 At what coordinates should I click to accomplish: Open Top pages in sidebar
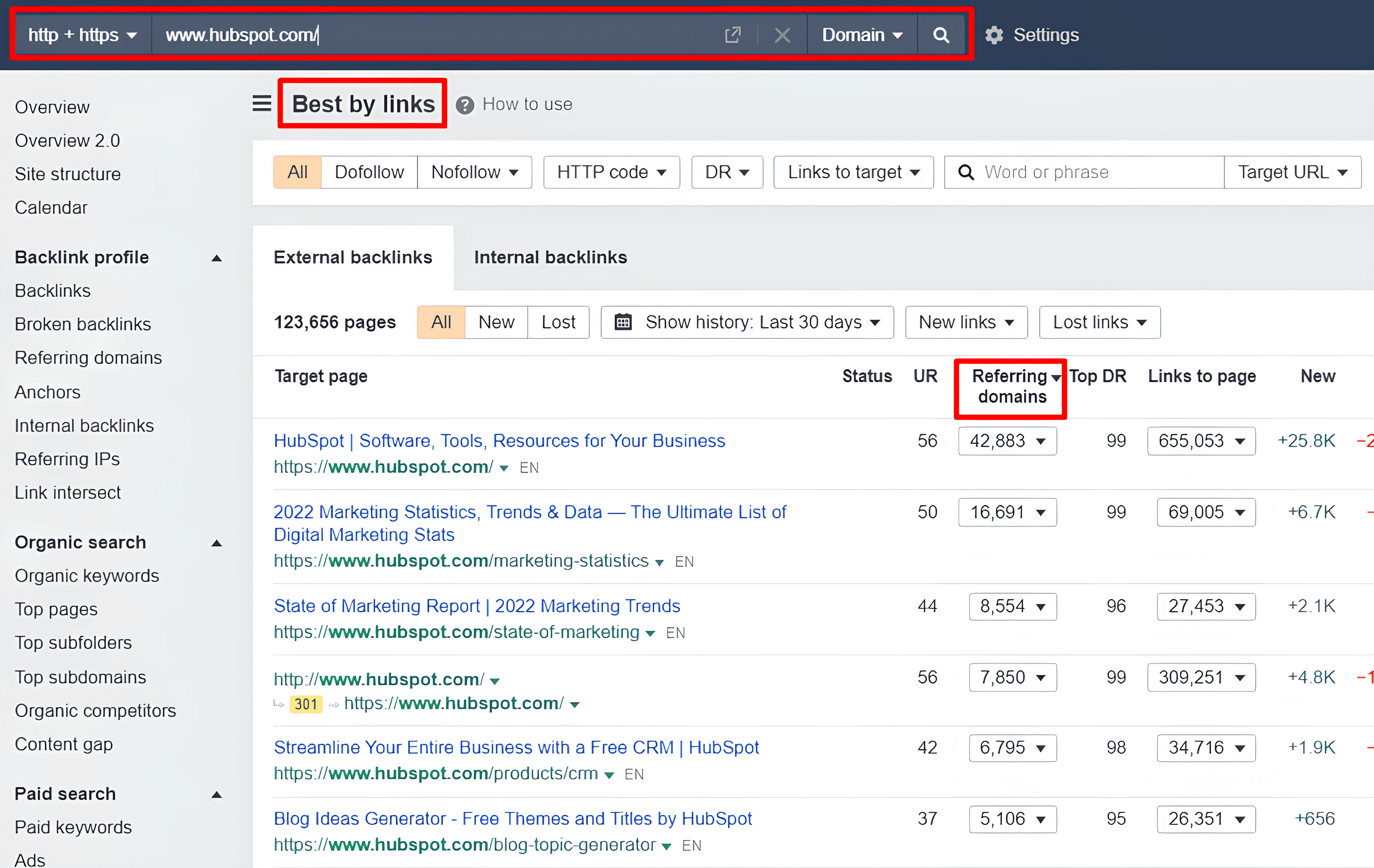(x=56, y=609)
